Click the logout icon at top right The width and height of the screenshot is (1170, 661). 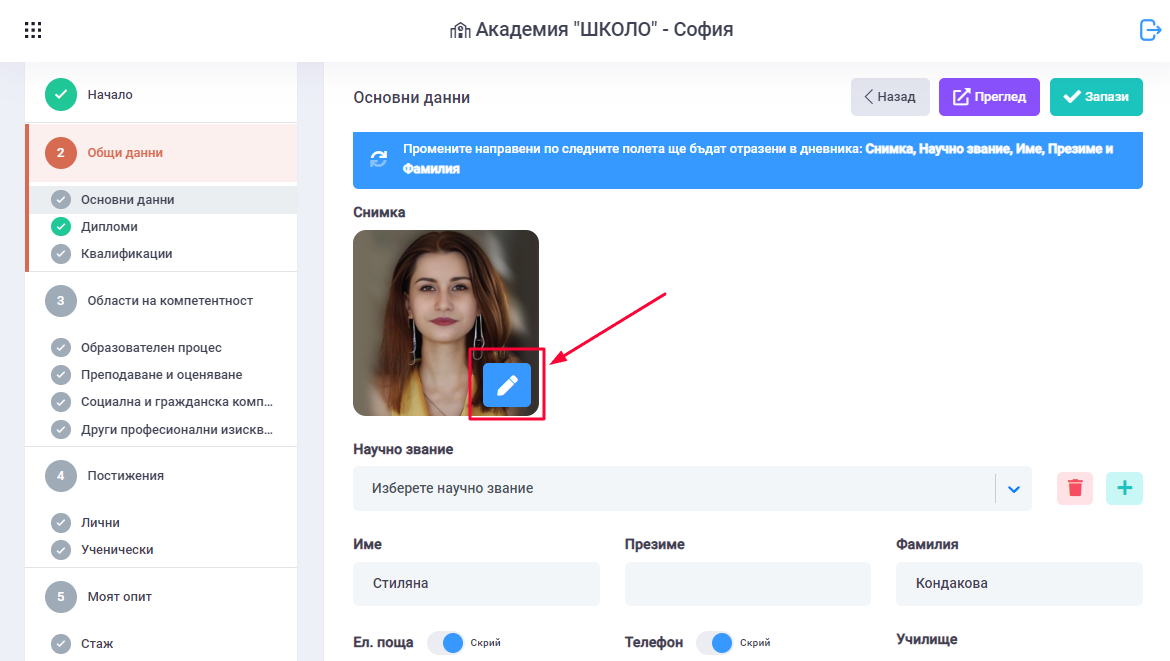click(1150, 30)
